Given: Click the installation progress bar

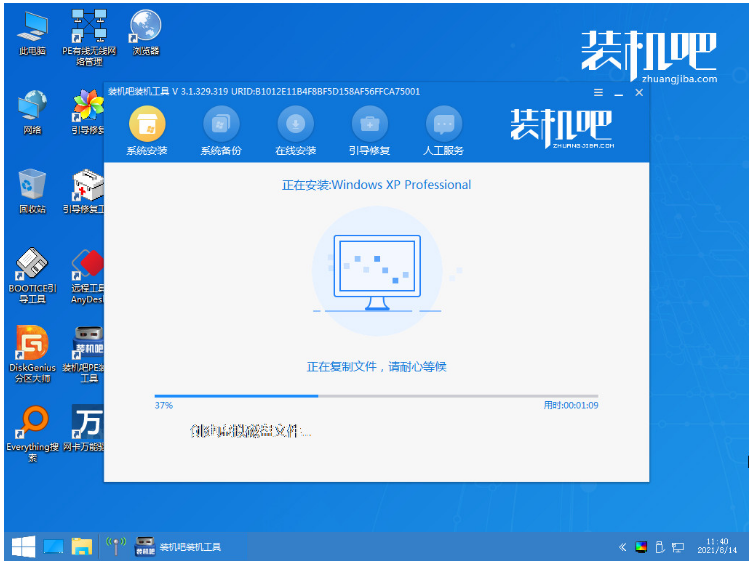Looking at the screenshot, I should coord(376,396).
